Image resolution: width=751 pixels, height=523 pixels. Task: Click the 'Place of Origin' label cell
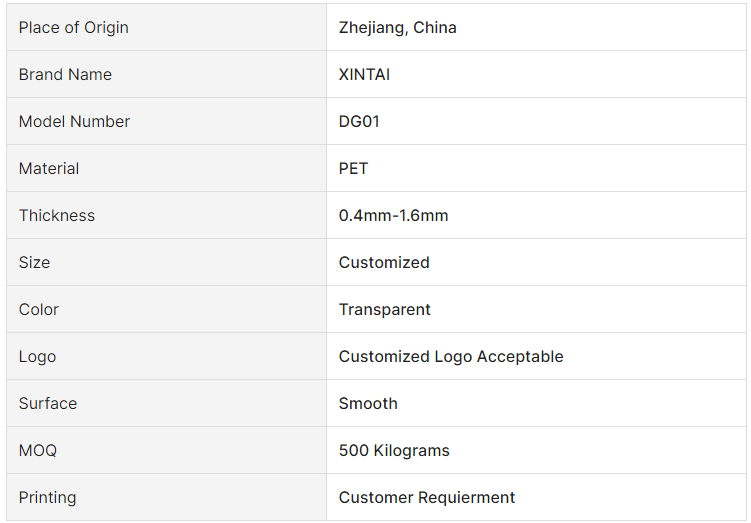(x=166, y=27)
